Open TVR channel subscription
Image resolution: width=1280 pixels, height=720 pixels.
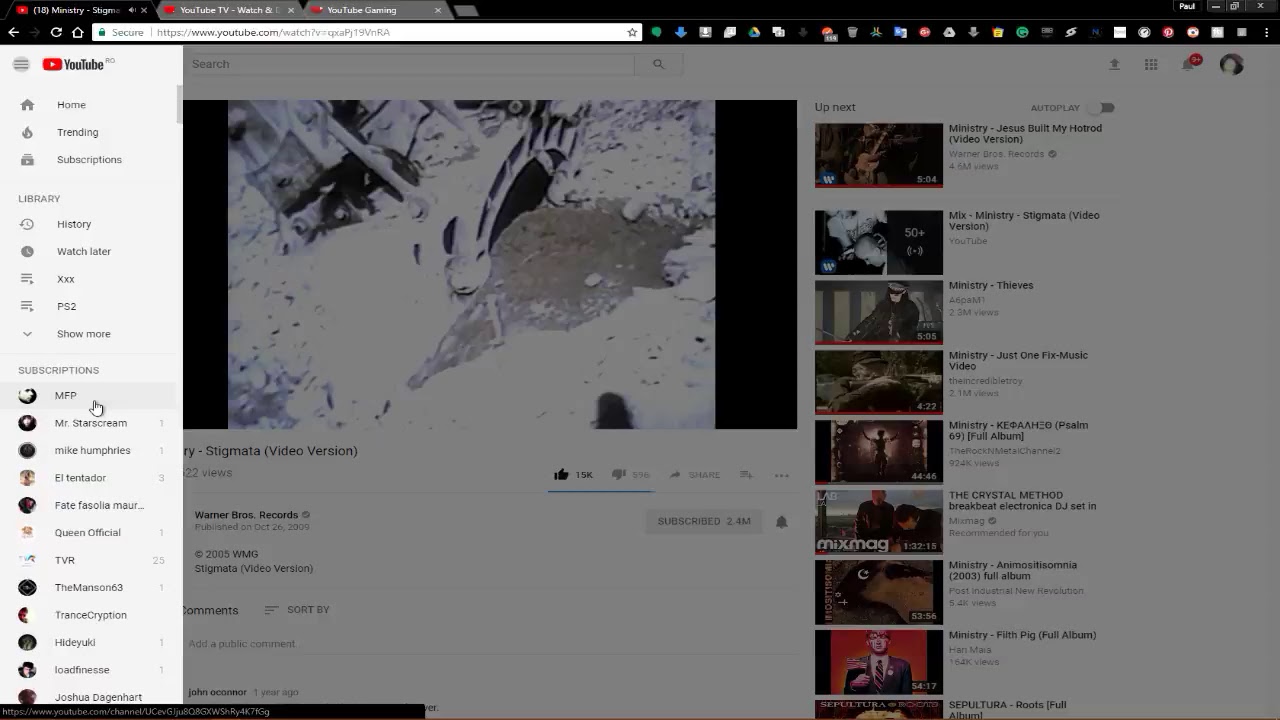(x=90, y=560)
